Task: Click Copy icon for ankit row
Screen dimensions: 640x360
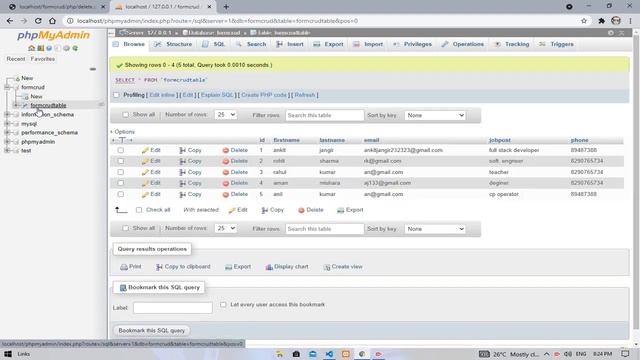Action: click(182, 150)
